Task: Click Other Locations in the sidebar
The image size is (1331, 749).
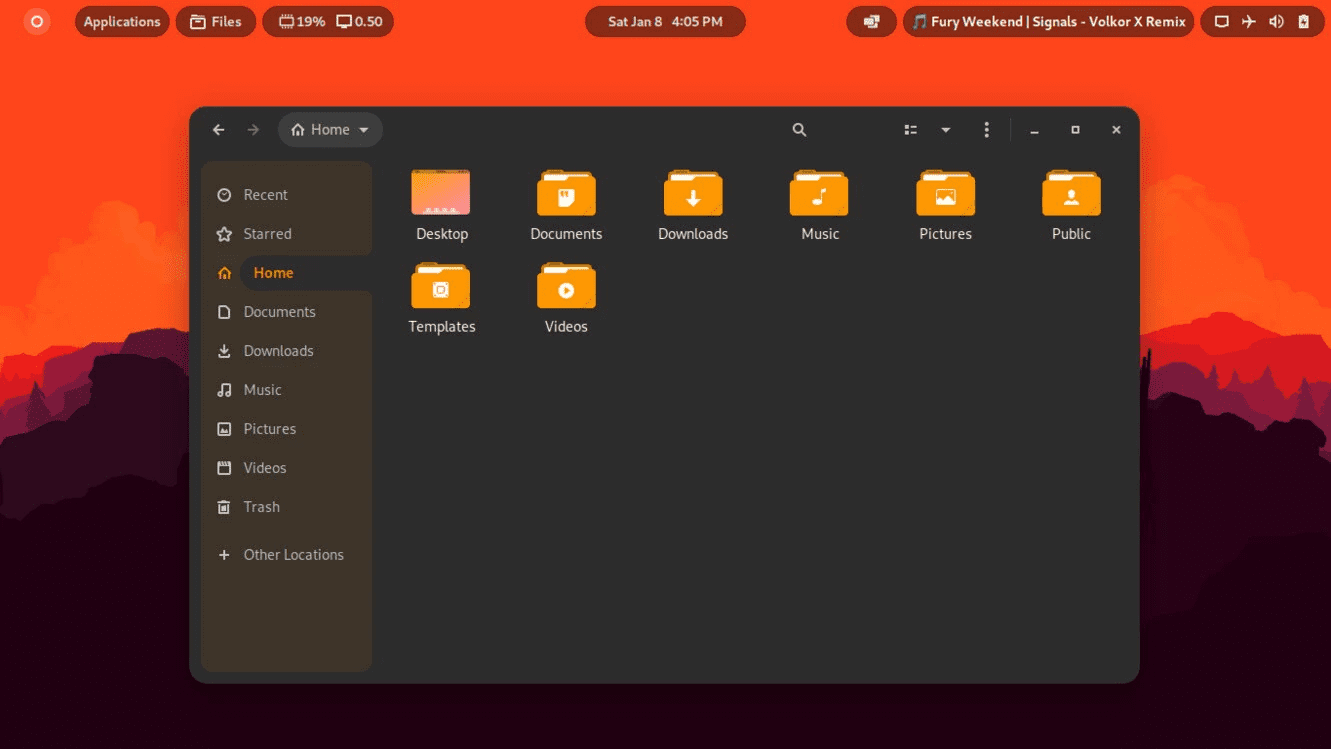Action: tap(293, 554)
